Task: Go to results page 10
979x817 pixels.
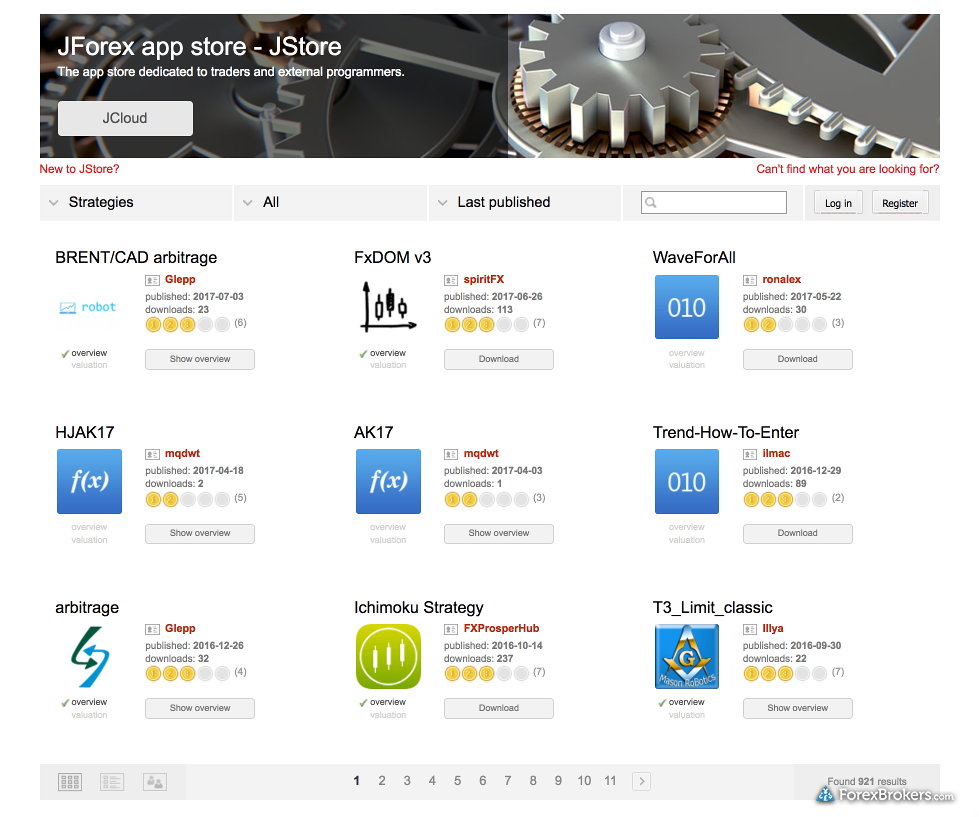Action: coord(584,781)
